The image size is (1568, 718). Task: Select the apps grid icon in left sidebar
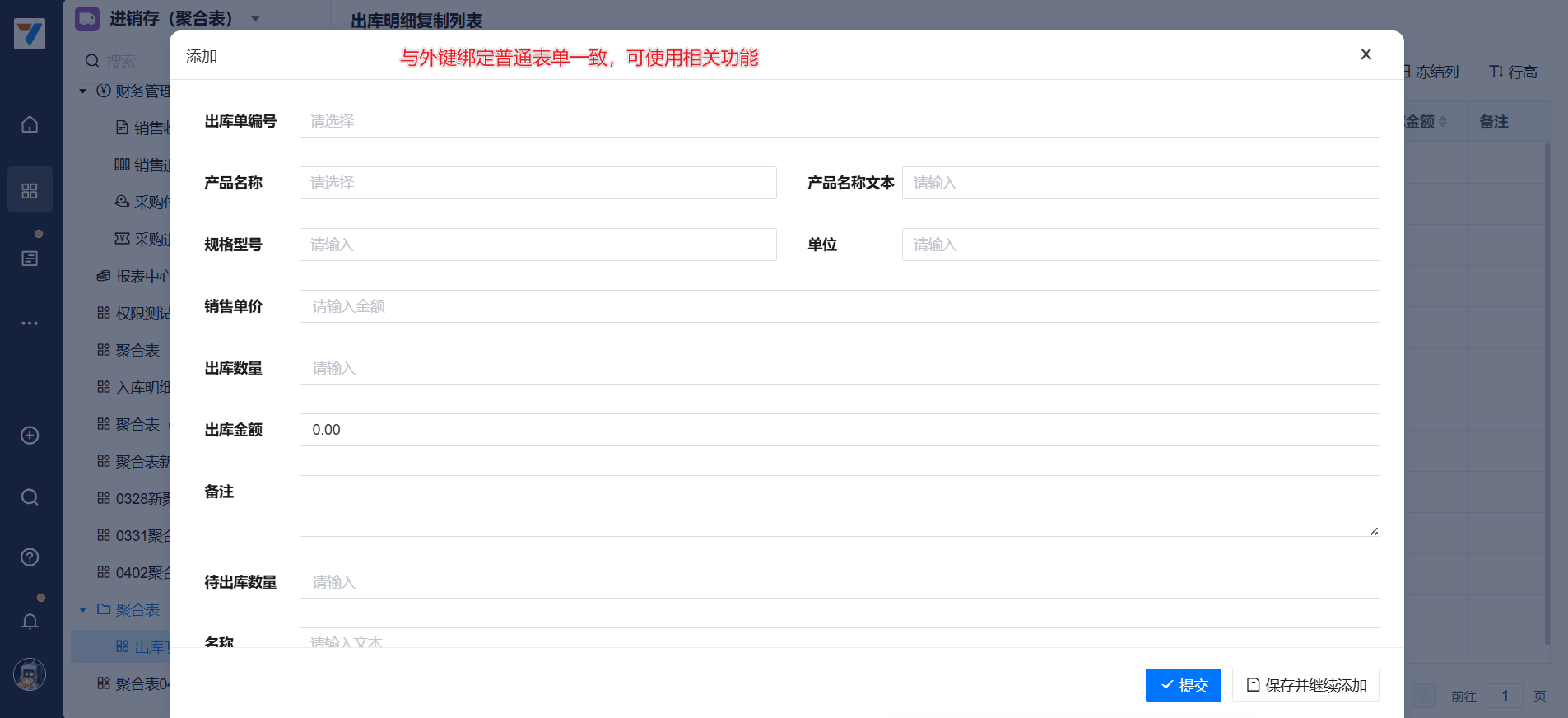point(30,190)
